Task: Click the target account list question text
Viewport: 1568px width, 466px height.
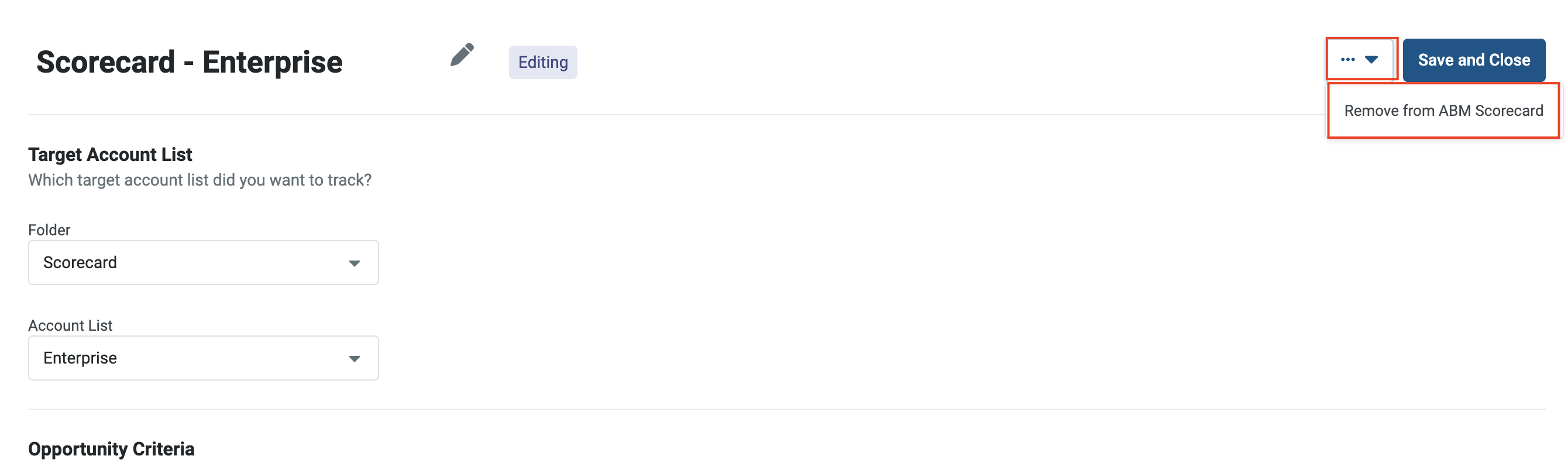Action: 200,180
